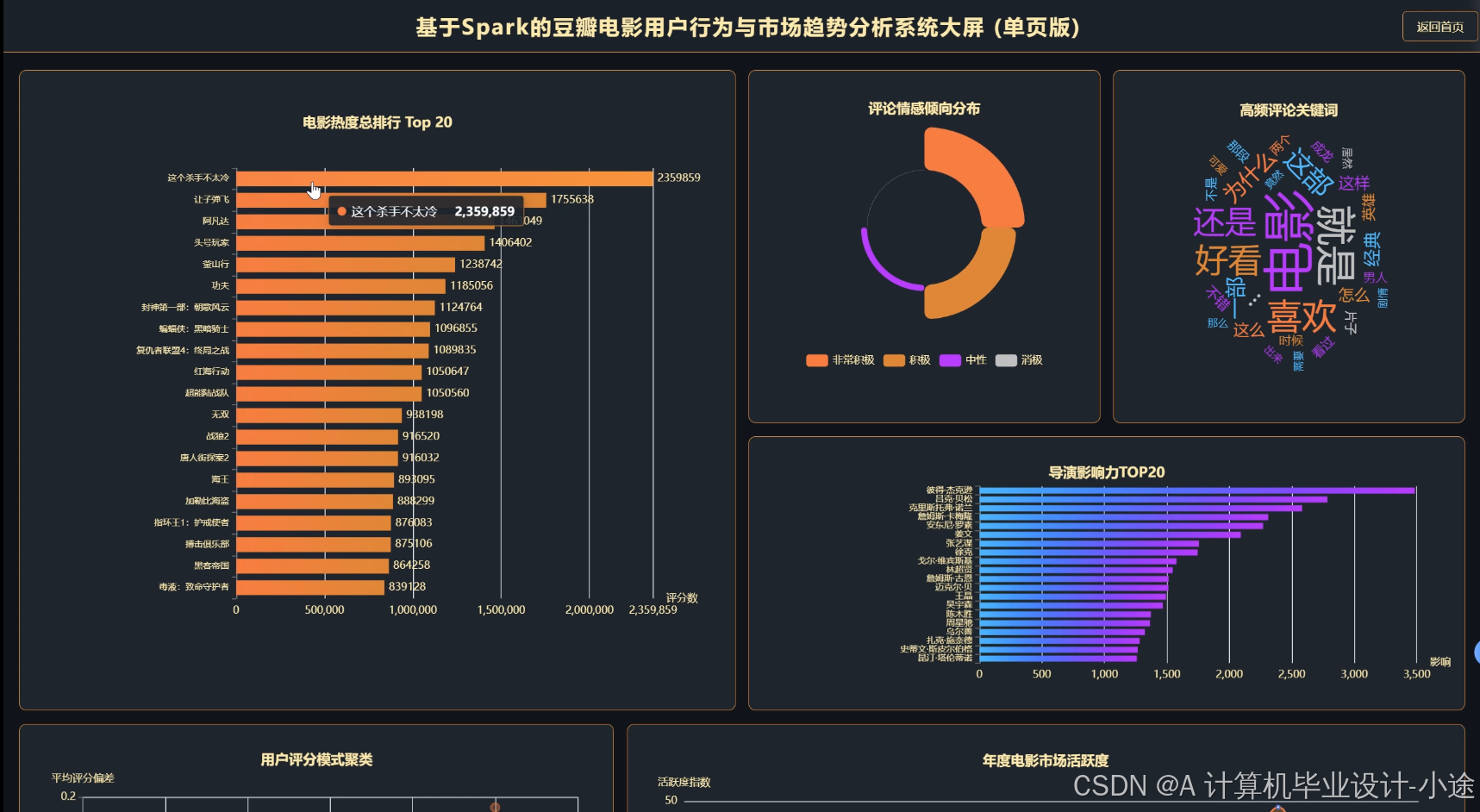Click the 昆汀·塔伦蒂诺 director bar

coord(1058,658)
